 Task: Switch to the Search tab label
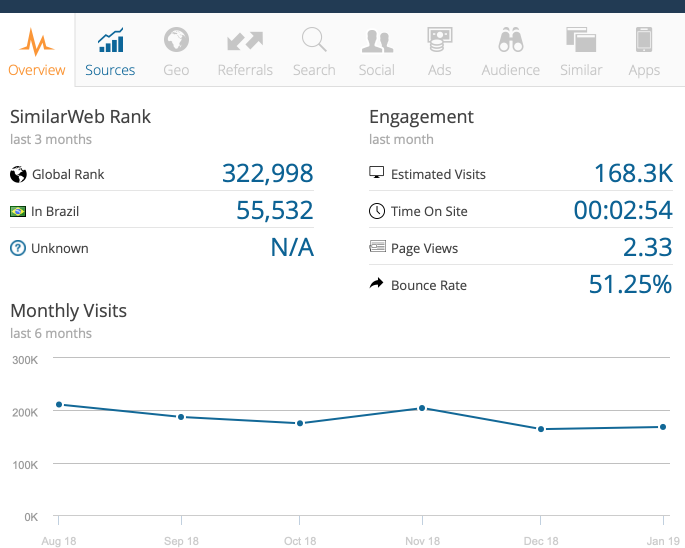point(314,70)
